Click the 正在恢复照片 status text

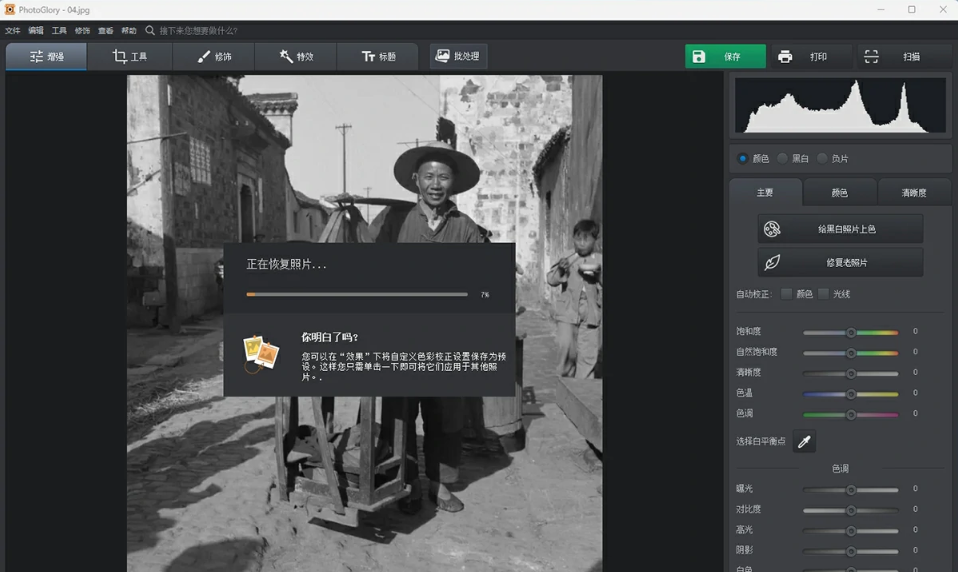click(x=286, y=264)
